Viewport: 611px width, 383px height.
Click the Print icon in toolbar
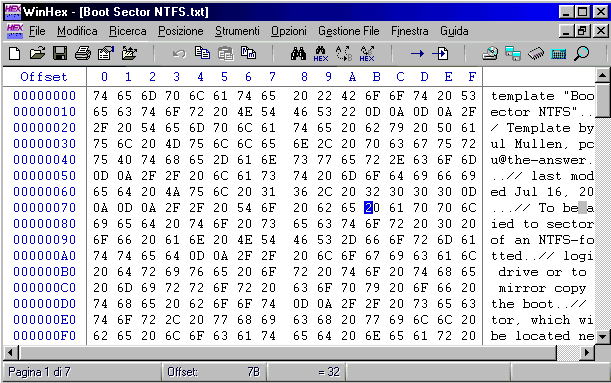(83, 53)
